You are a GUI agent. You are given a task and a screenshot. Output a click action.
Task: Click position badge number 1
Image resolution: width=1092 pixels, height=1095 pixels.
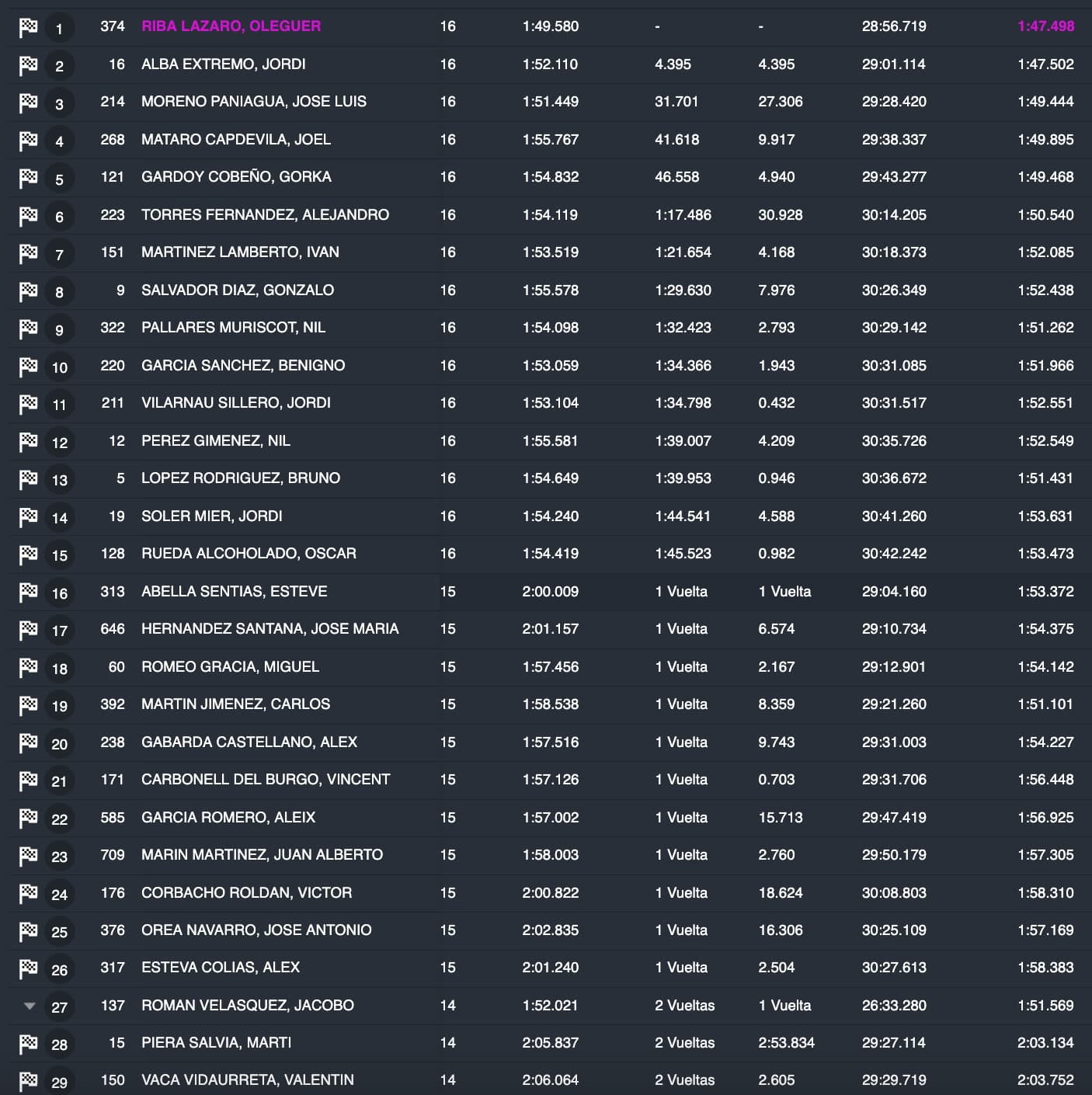point(59,30)
